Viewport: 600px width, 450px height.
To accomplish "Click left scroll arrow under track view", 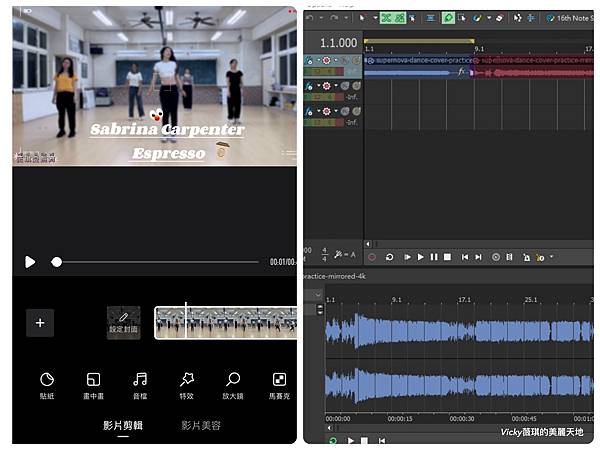I will 368,244.
